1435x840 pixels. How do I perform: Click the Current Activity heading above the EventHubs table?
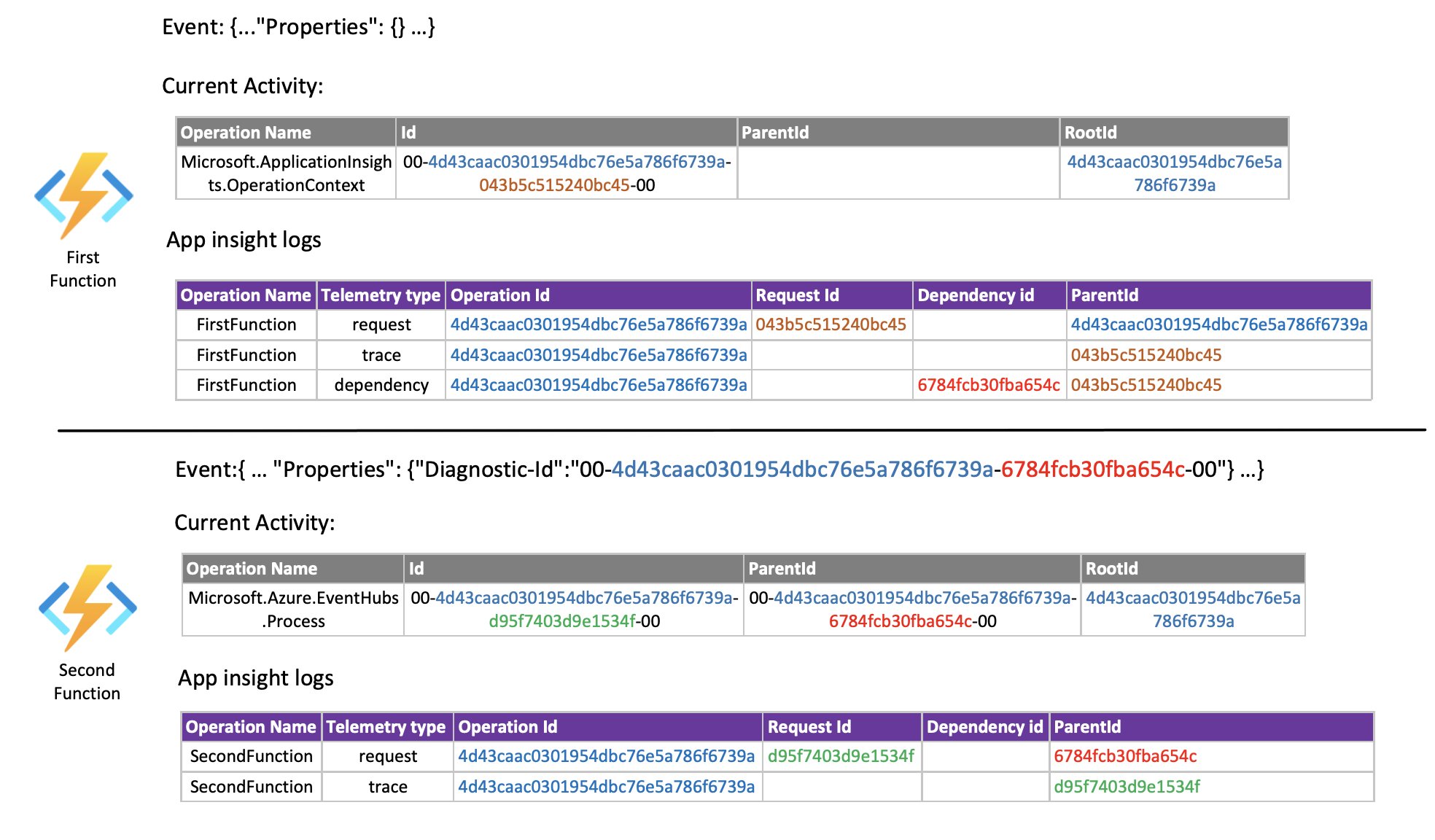(254, 522)
